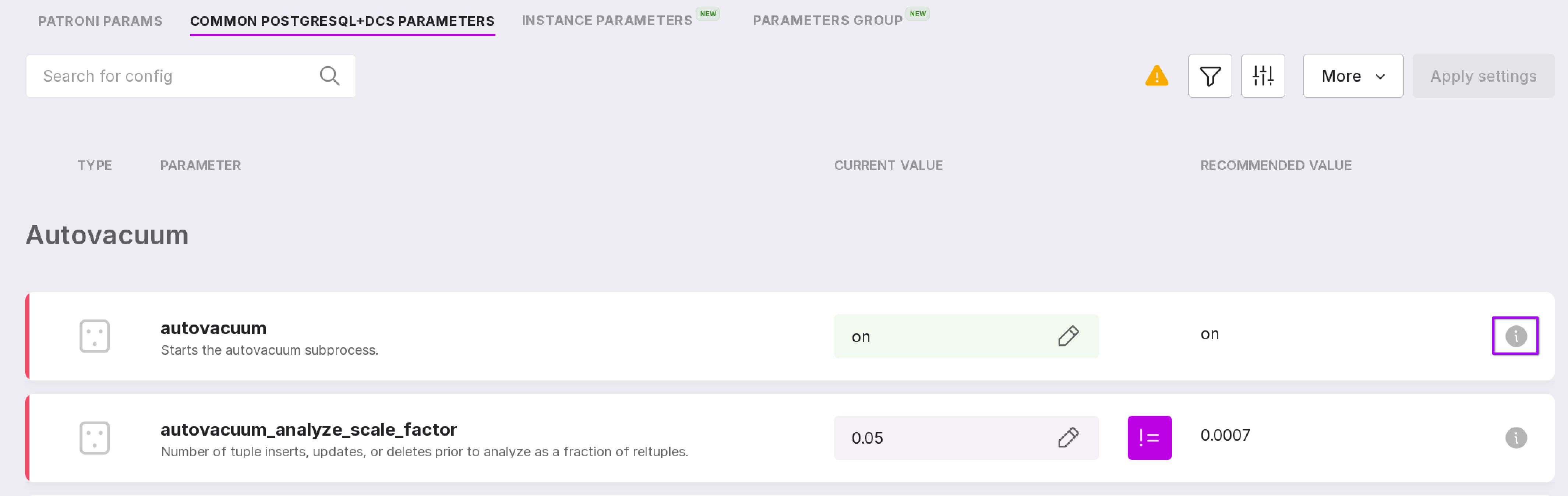The width and height of the screenshot is (1568, 496).
Task: Open the Instance Parameters tab
Action: pyautogui.click(x=606, y=21)
